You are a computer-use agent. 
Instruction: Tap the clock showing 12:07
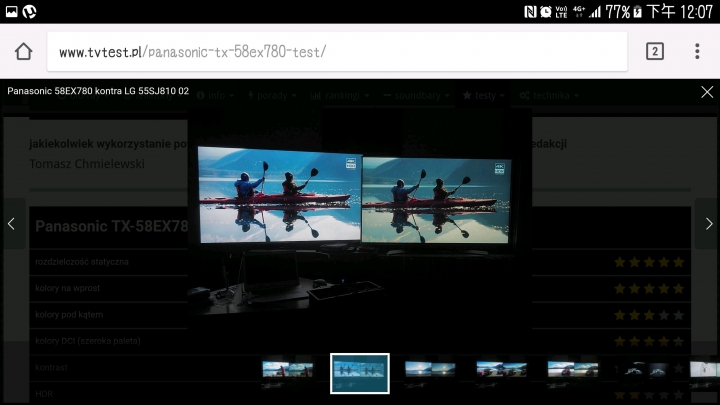click(x=697, y=11)
